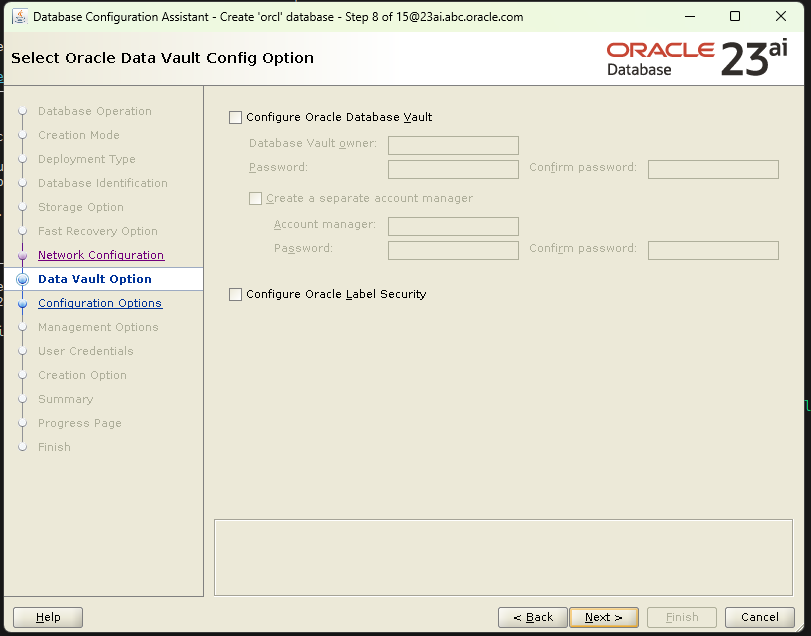
Task: Cancel the database creation wizard
Action: [x=759, y=617]
